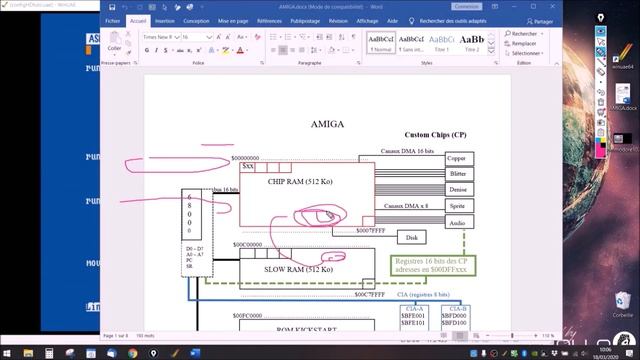Viewport: 640px width, 360px height.
Task: Open the AMIGA.docx file on the desktop
Action: [623, 97]
